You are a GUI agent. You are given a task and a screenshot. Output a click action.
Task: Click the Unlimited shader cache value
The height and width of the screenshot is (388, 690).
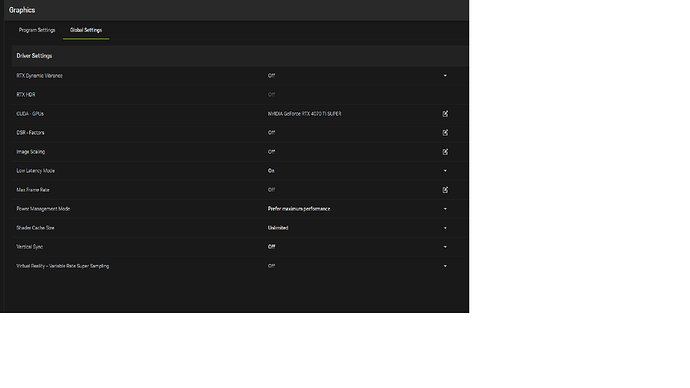tap(278, 228)
